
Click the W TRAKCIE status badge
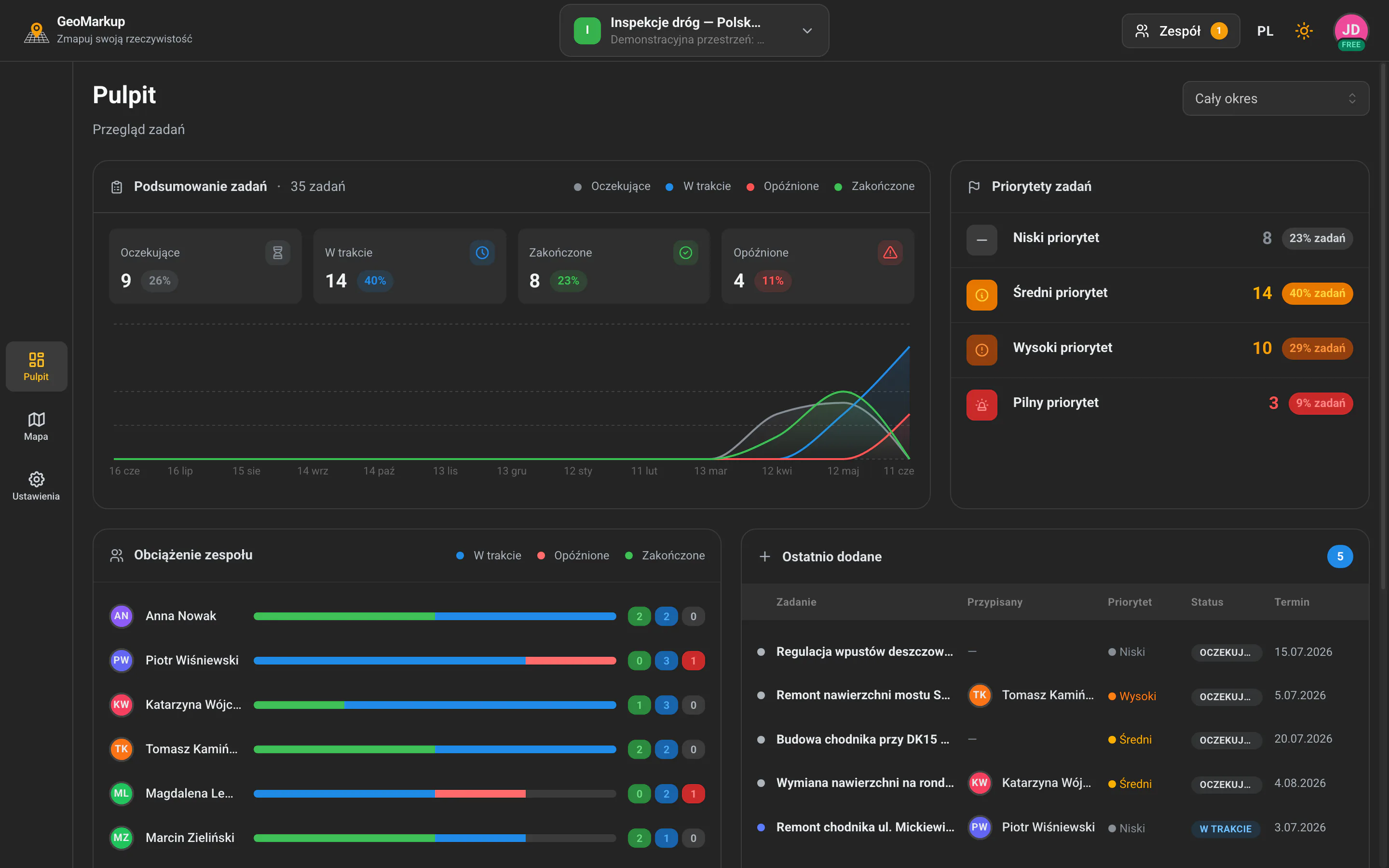coord(1226,829)
